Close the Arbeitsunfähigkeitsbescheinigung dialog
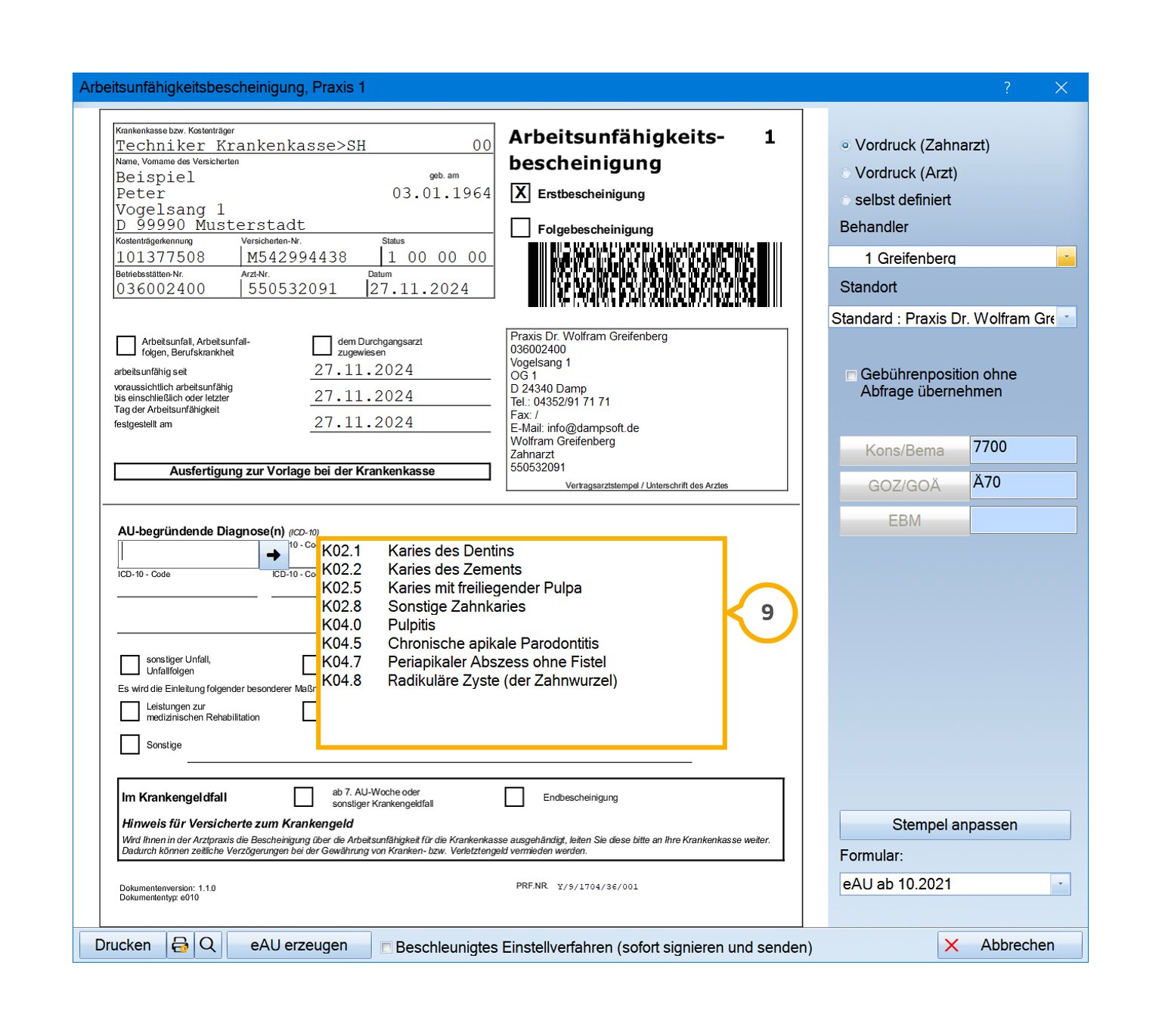Image resolution: width=1162 pixels, height=1036 pixels. point(1061,88)
